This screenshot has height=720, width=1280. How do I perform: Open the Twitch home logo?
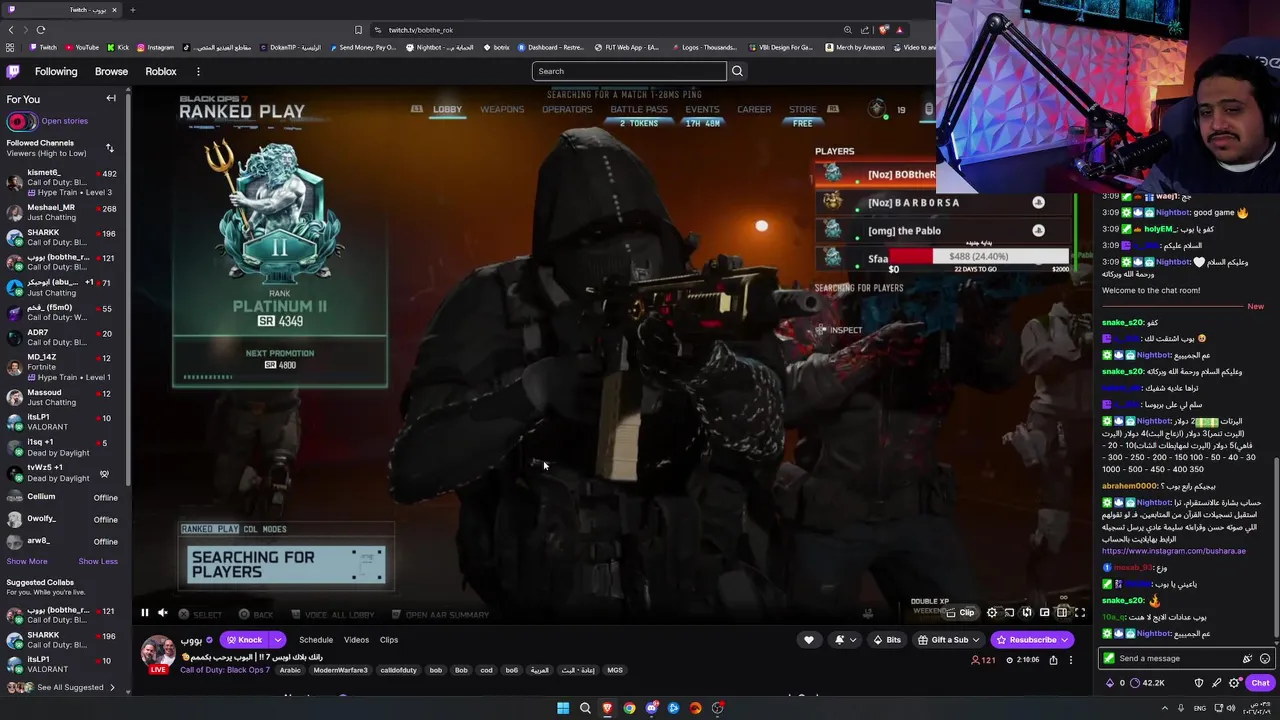[x=13, y=71]
